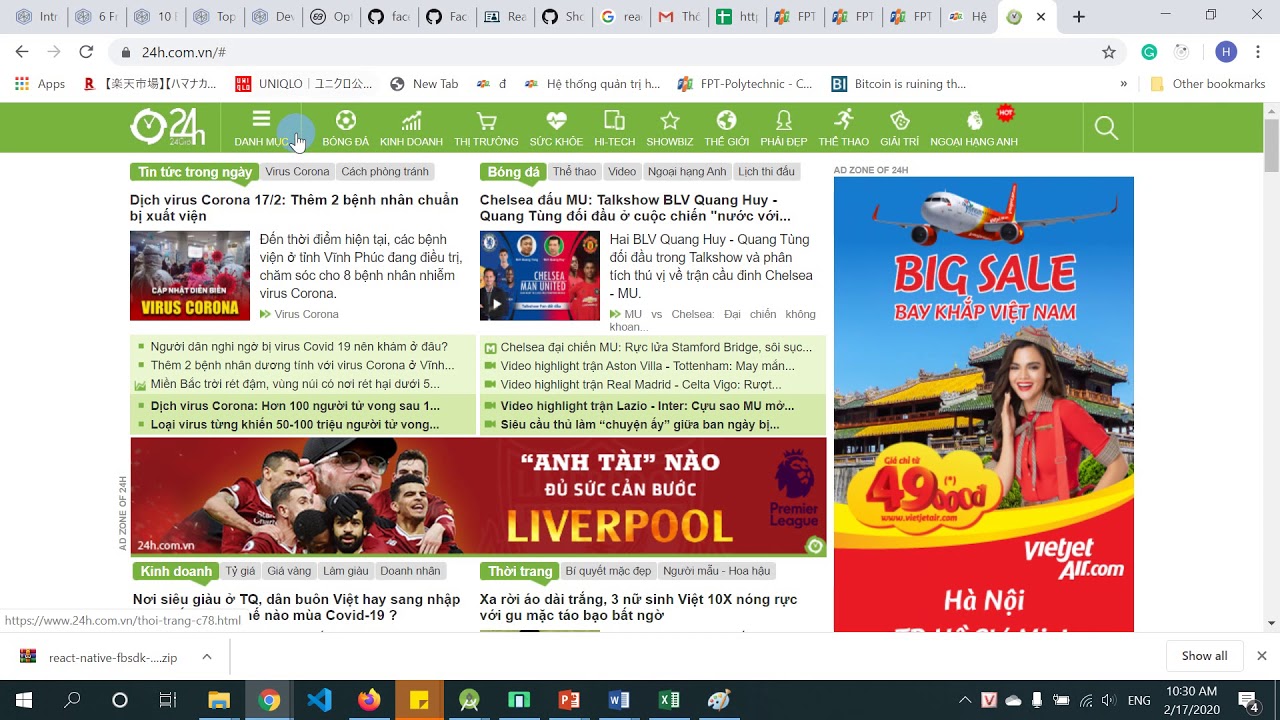Open the Ngoại Hạng Anh section icon
1280x720 pixels.
(974, 128)
